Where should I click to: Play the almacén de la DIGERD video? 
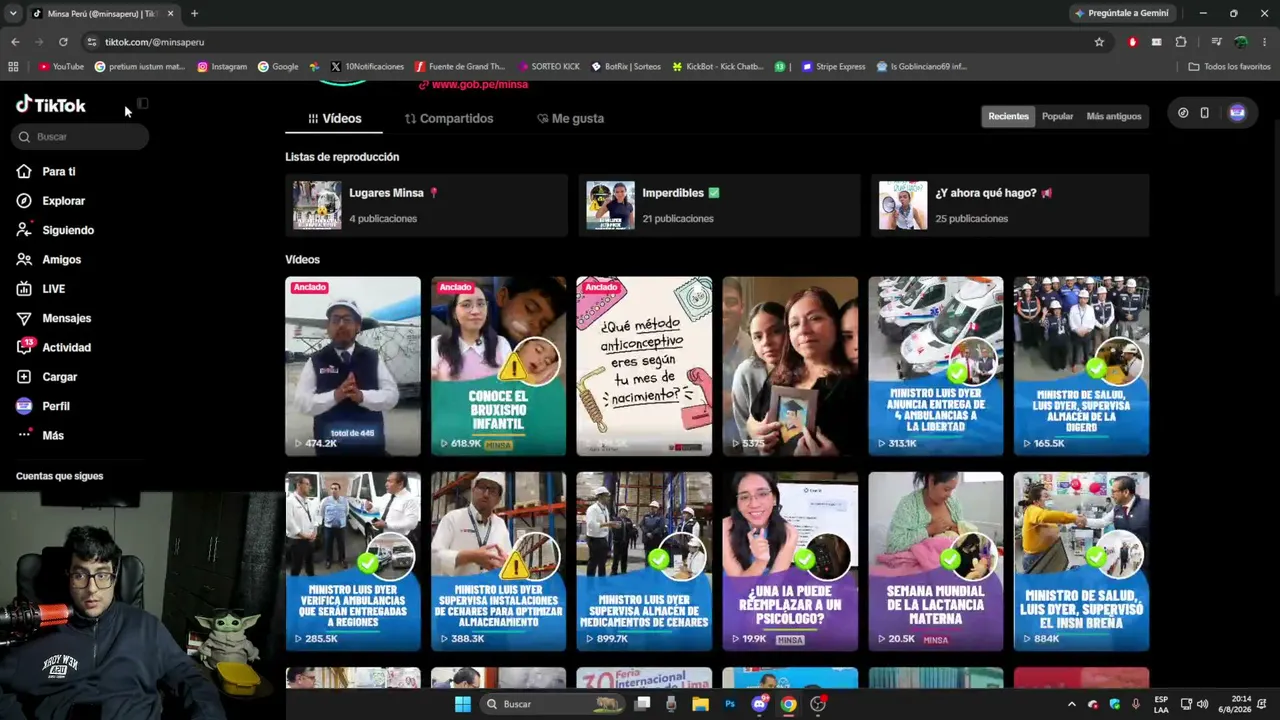1082,366
